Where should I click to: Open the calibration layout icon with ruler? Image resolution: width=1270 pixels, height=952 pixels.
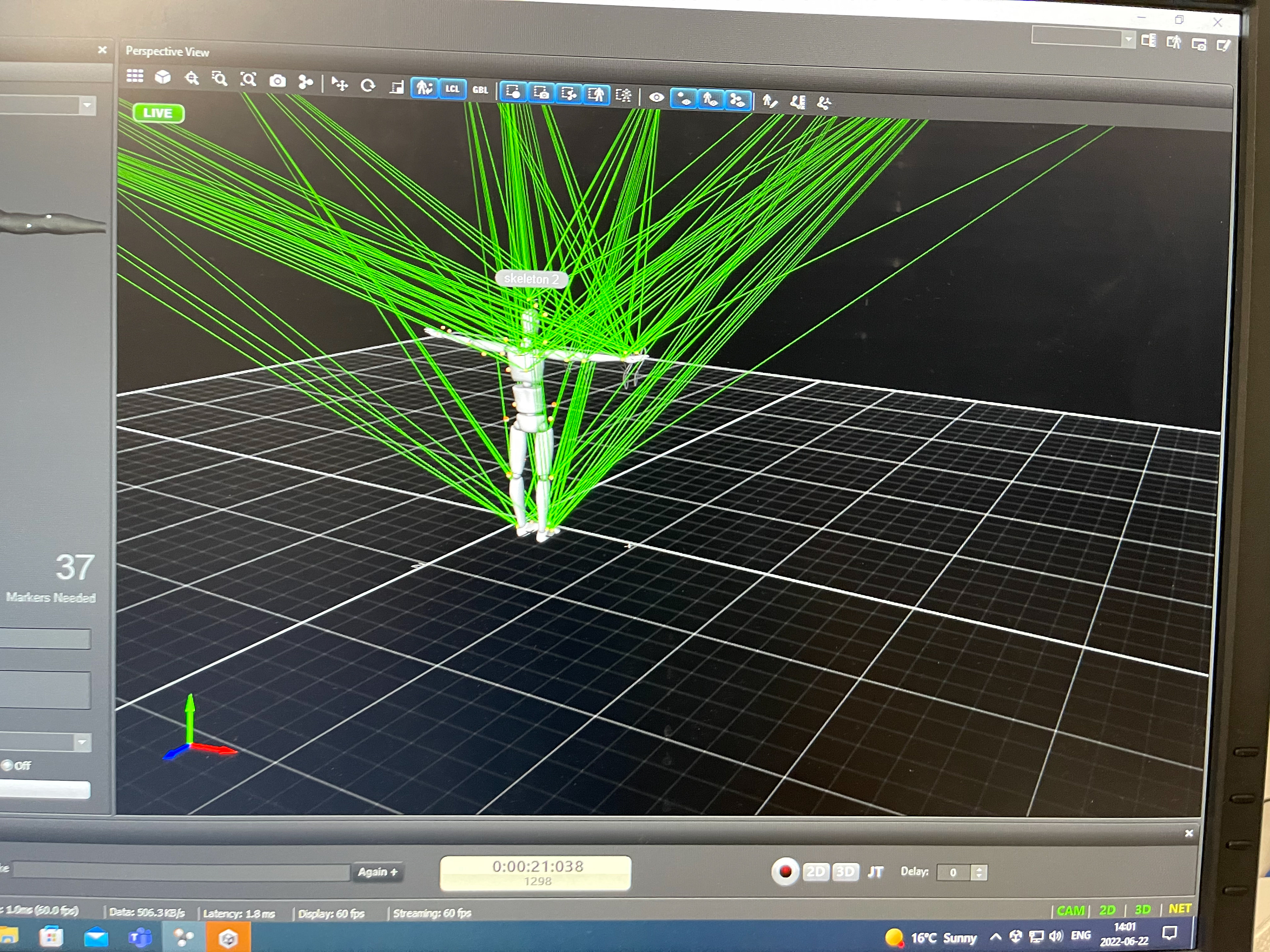(1149, 41)
